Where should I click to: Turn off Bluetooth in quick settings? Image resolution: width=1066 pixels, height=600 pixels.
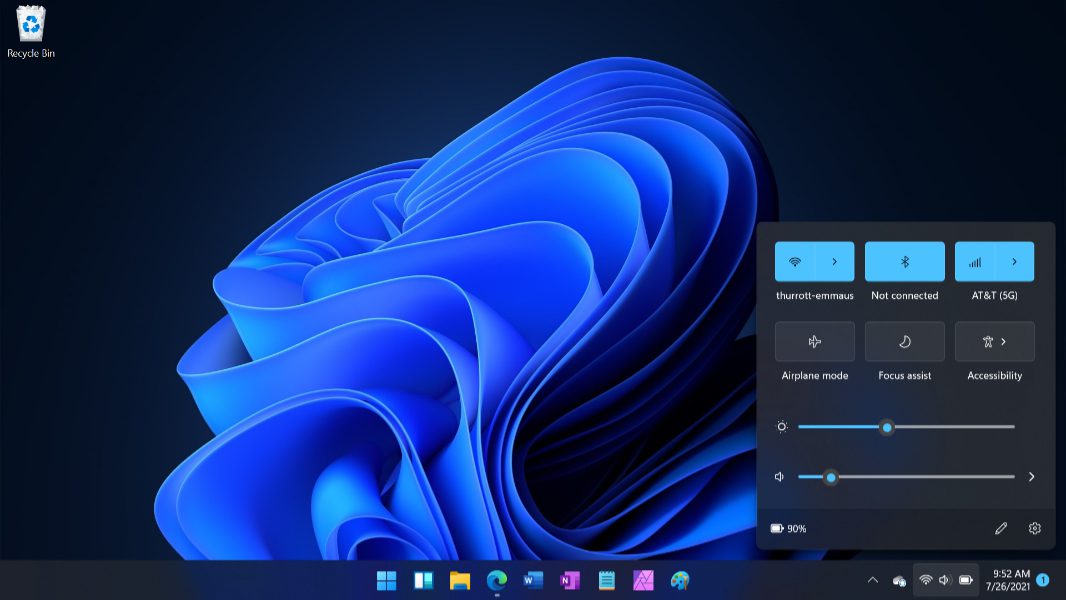tap(904, 262)
